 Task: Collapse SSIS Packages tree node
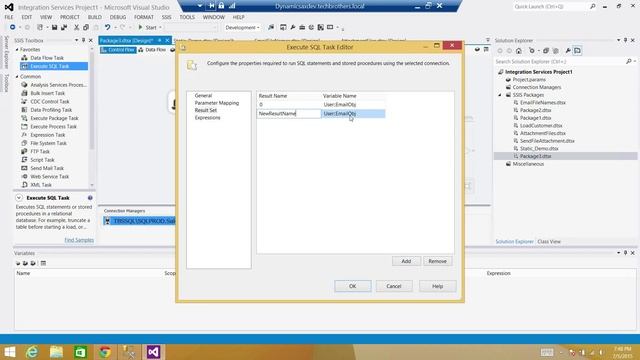[500, 95]
